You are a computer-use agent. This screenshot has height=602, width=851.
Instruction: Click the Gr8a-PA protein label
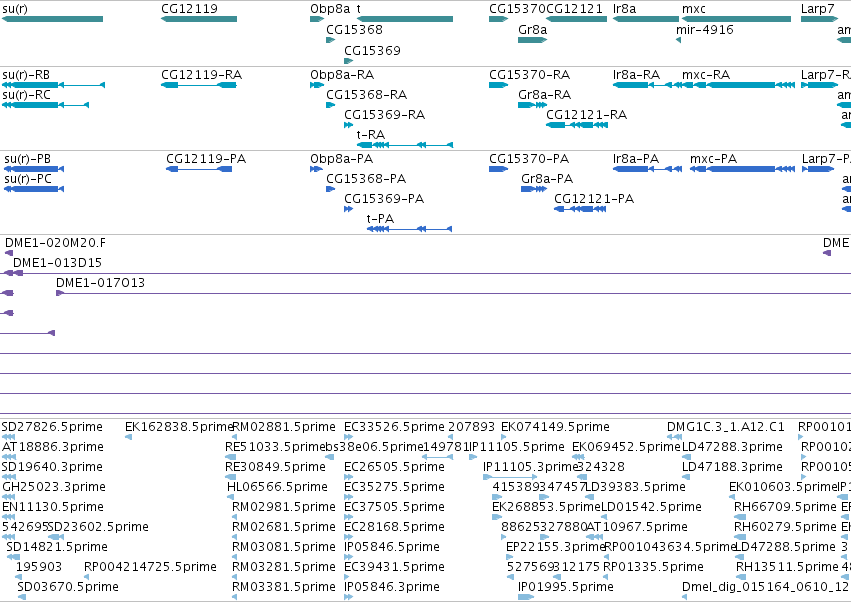point(547,179)
